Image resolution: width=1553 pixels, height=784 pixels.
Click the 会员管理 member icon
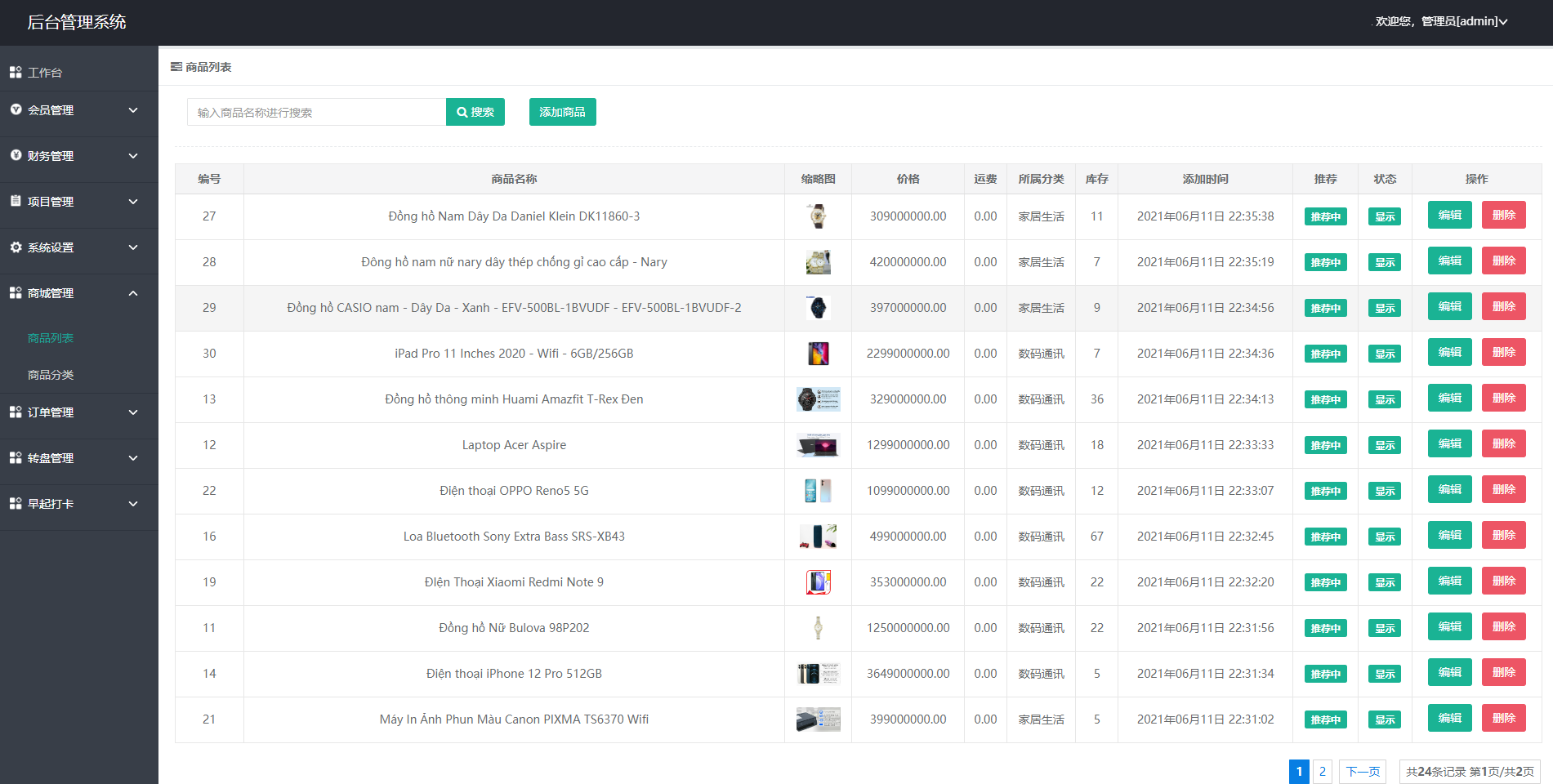(x=16, y=109)
